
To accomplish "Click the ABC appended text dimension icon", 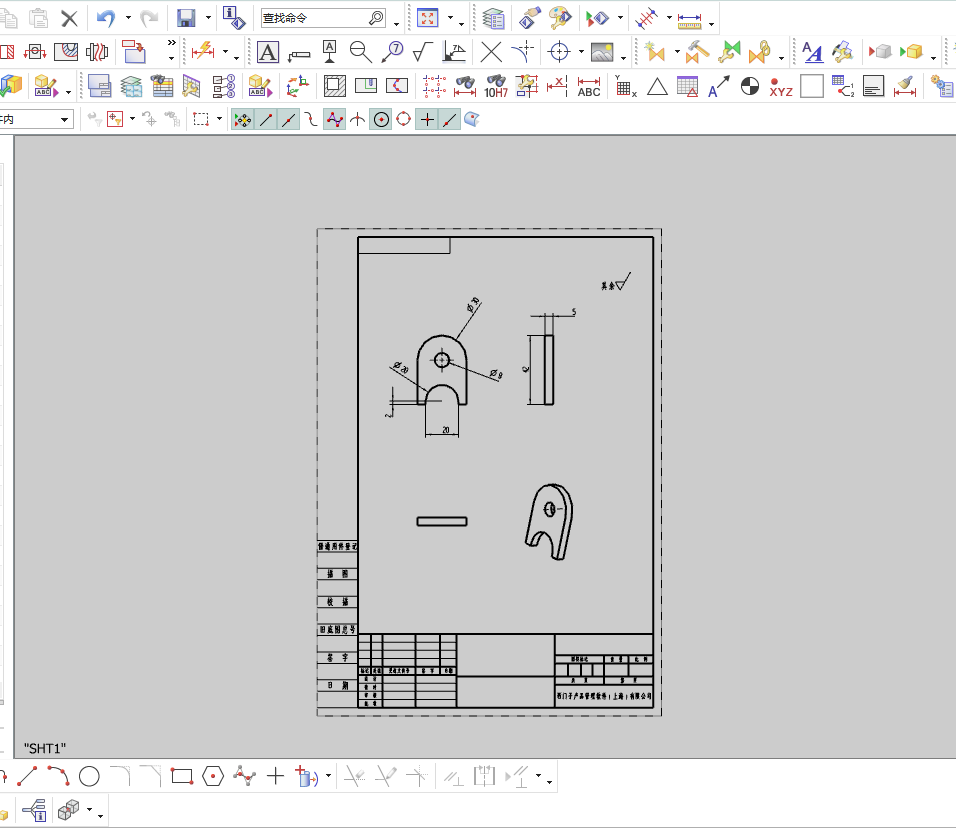I will pos(588,87).
